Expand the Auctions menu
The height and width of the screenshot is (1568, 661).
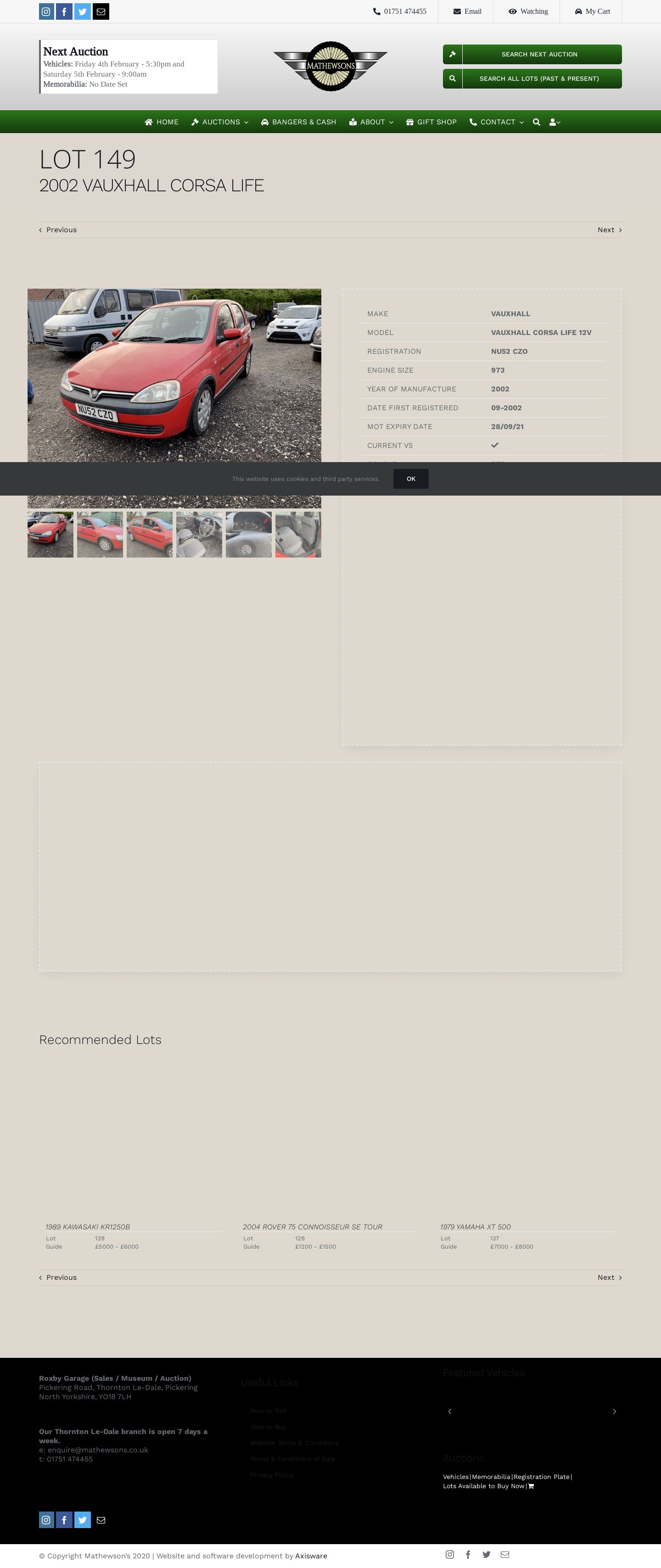click(x=220, y=122)
